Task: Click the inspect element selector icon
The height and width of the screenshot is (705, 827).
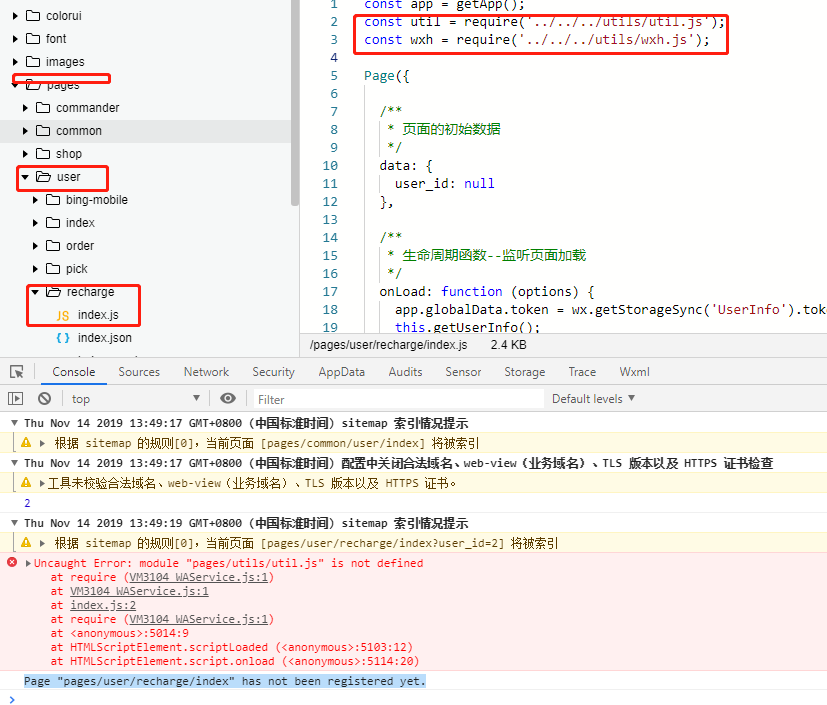Action: pos(17,372)
